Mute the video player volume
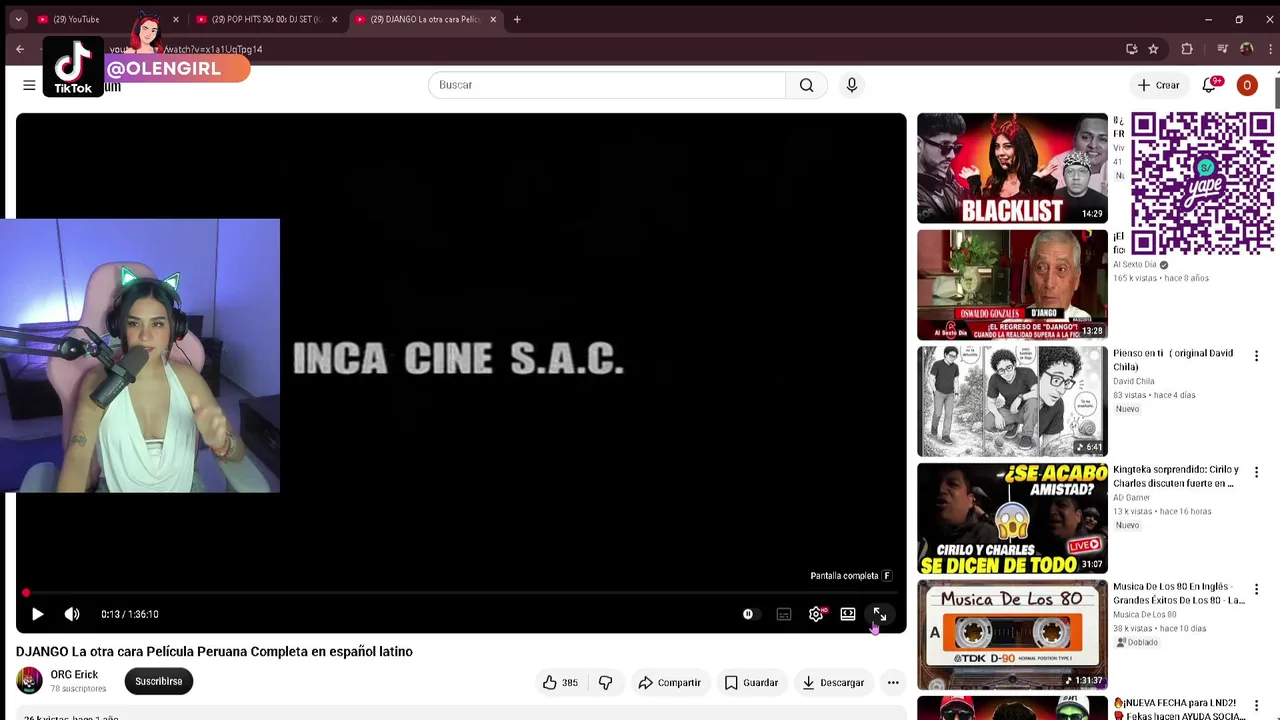 72,614
